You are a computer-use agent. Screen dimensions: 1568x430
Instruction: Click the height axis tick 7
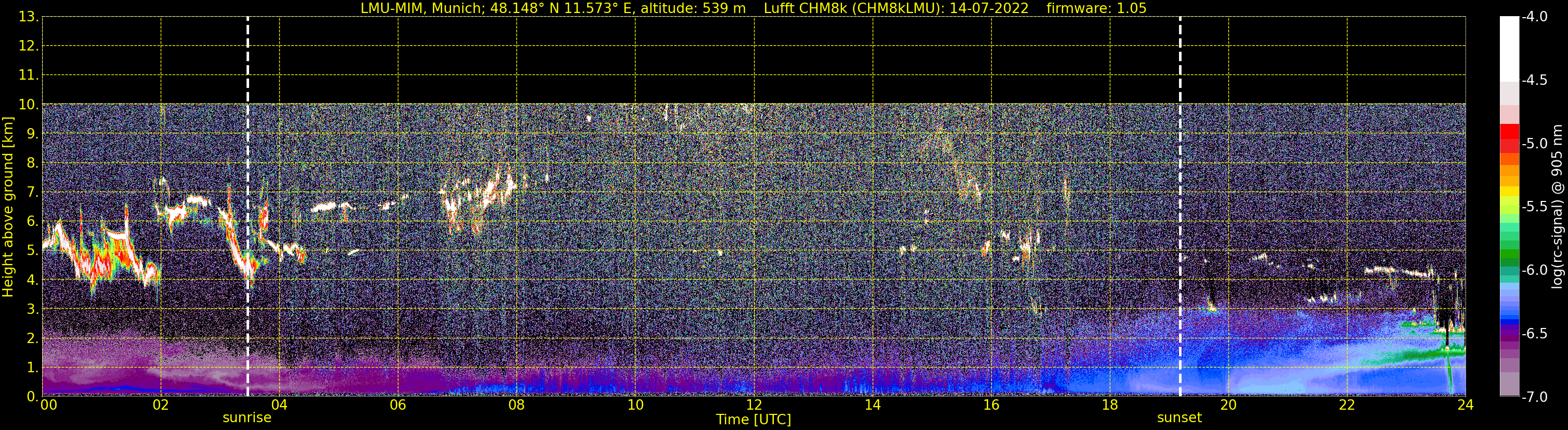pos(32,193)
